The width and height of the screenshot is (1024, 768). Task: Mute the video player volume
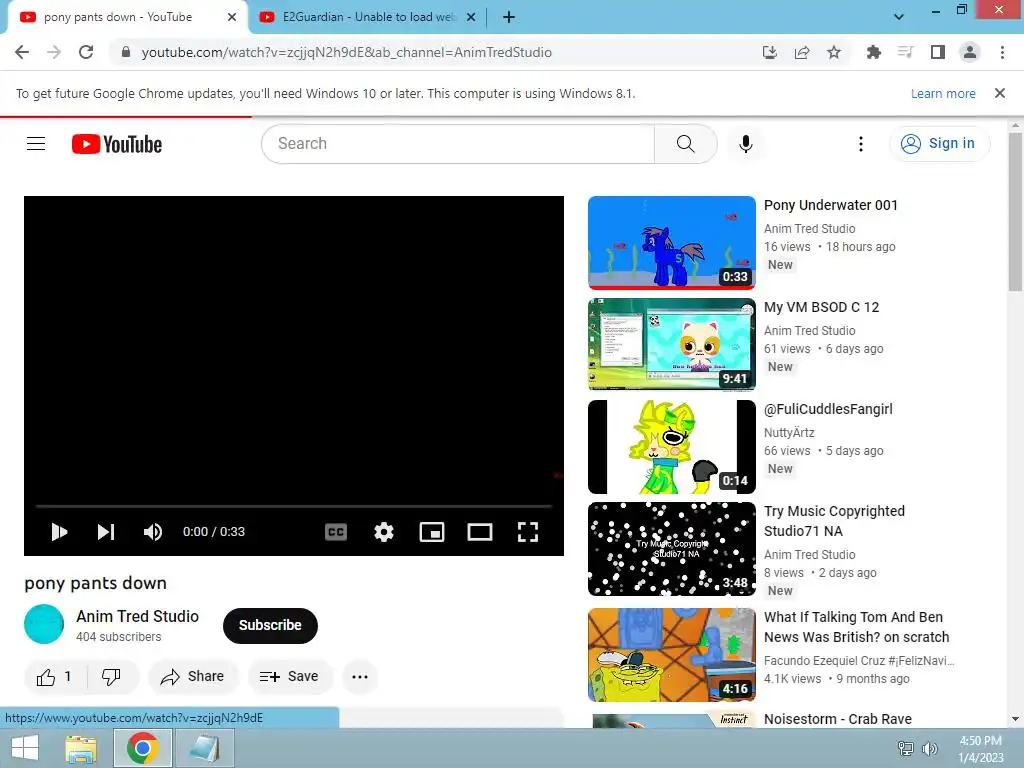[x=153, y=532]
